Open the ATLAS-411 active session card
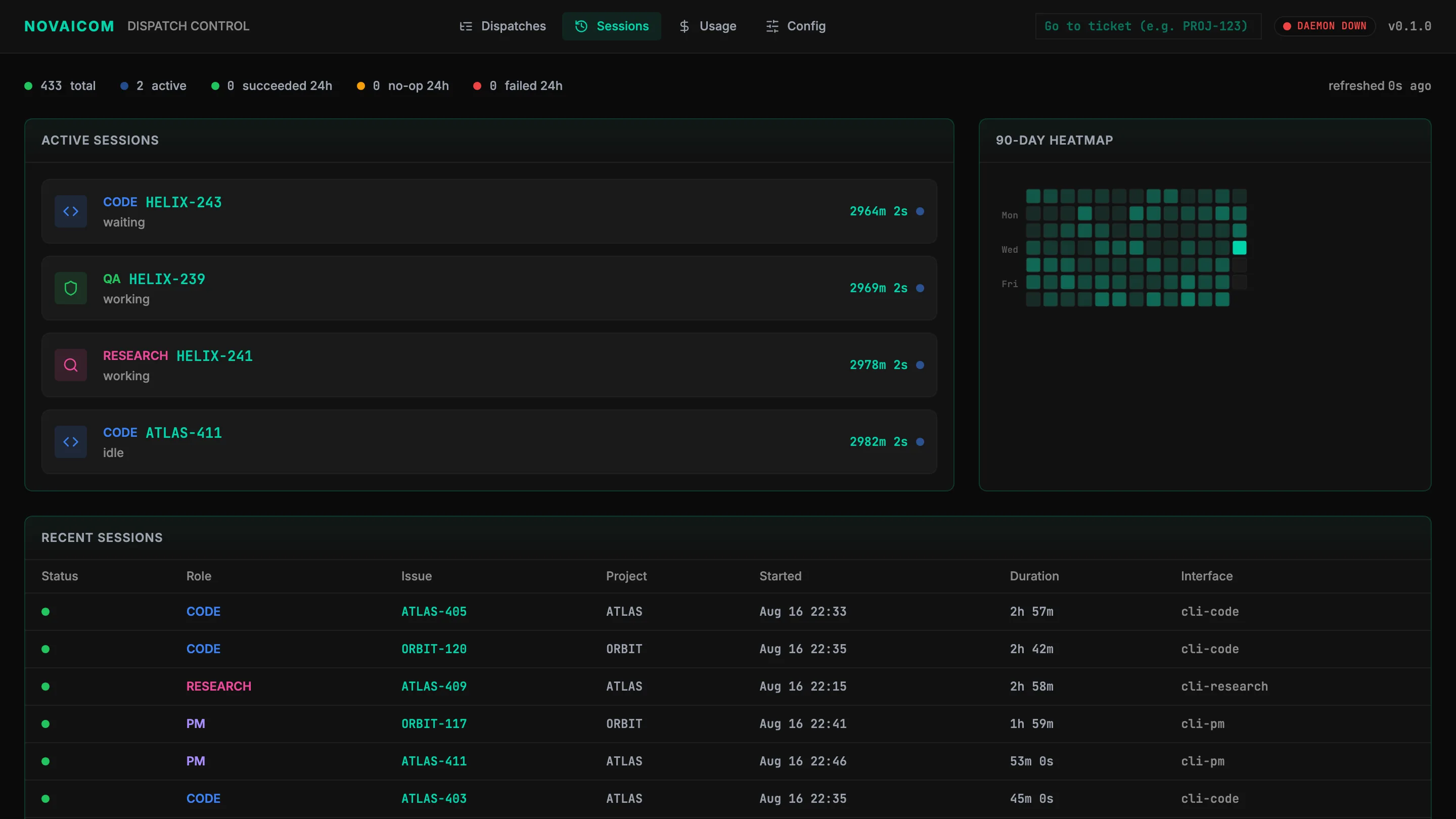The image size is (1456, 819). [489, 442]
